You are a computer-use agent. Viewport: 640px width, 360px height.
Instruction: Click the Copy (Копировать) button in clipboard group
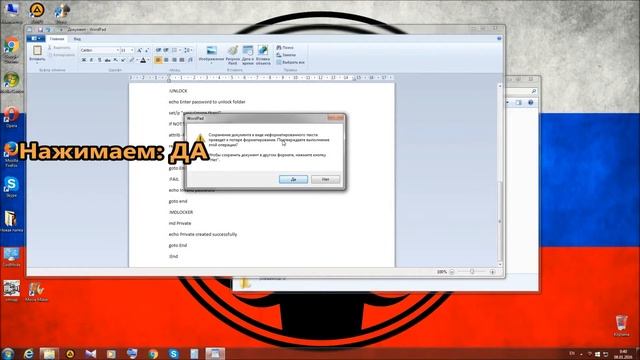tap(61, 55)
